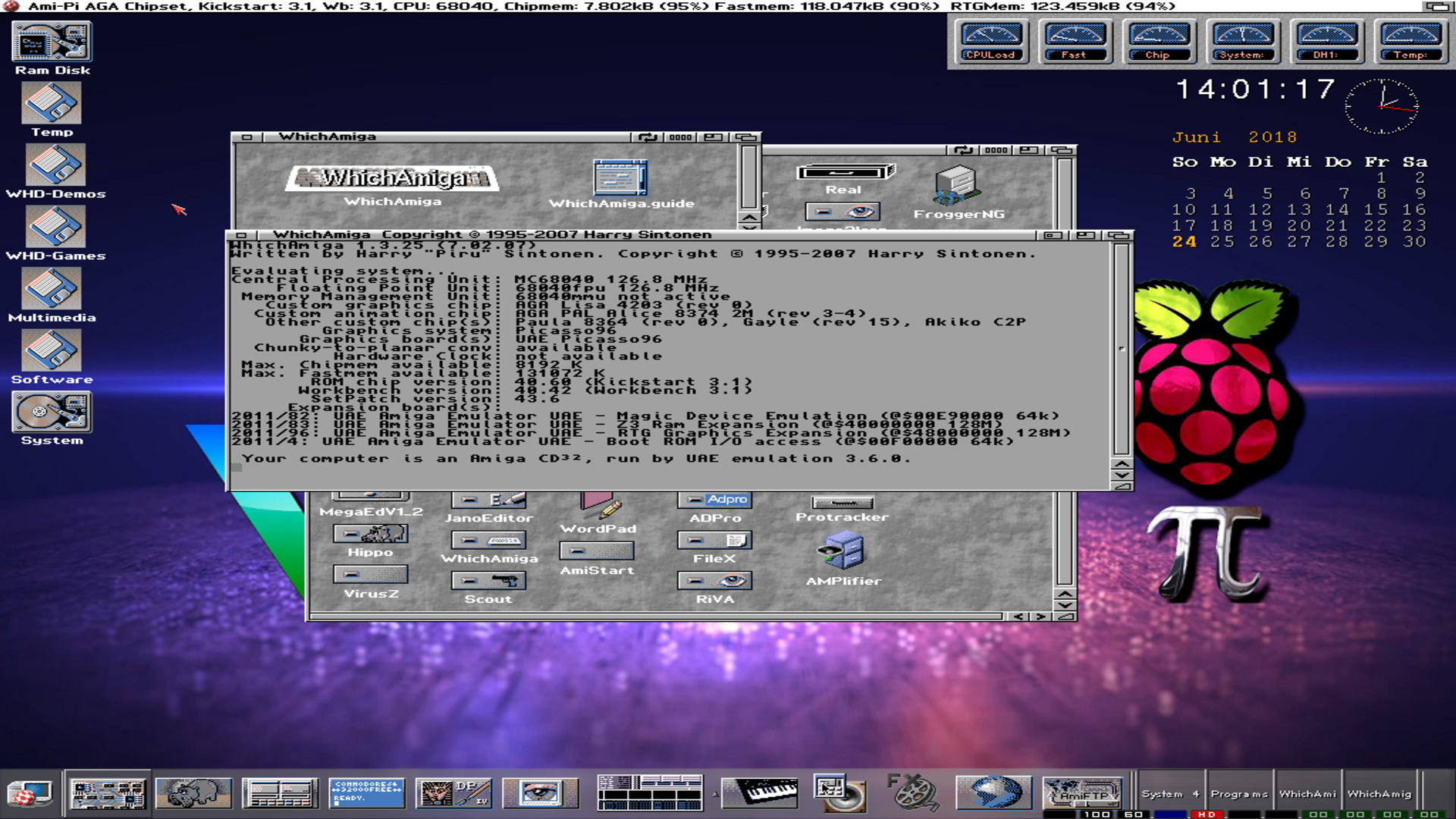Click the Temp: gauge button
The image size is (1456, 819).
(1410, 42)
